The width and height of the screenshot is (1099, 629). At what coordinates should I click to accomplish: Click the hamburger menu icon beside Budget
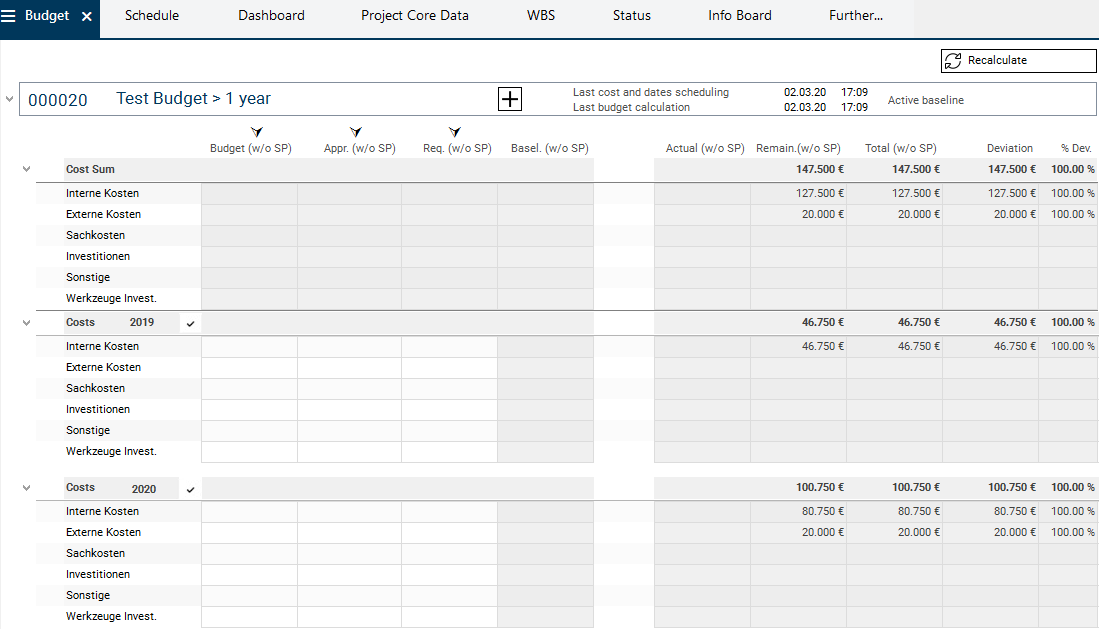9,16
